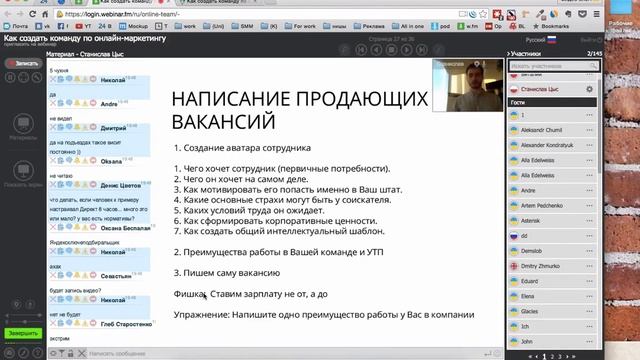The image size is (640, 360).
Task: Click the help question-mark icon at sidebar bottom
Action: (37, 353)
